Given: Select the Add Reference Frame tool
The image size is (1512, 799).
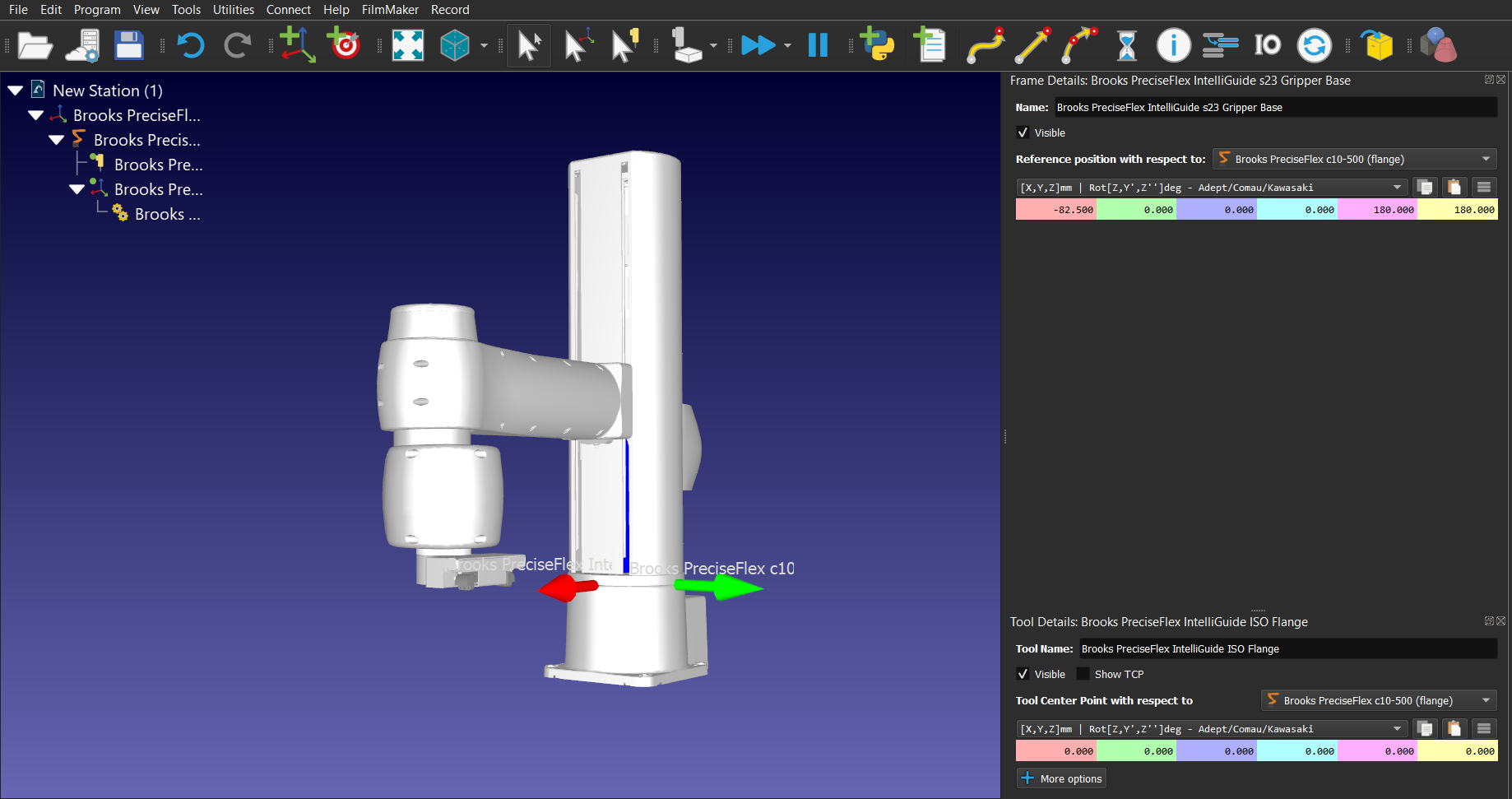Looking at the screenshot, I should (x=297, y=45).
